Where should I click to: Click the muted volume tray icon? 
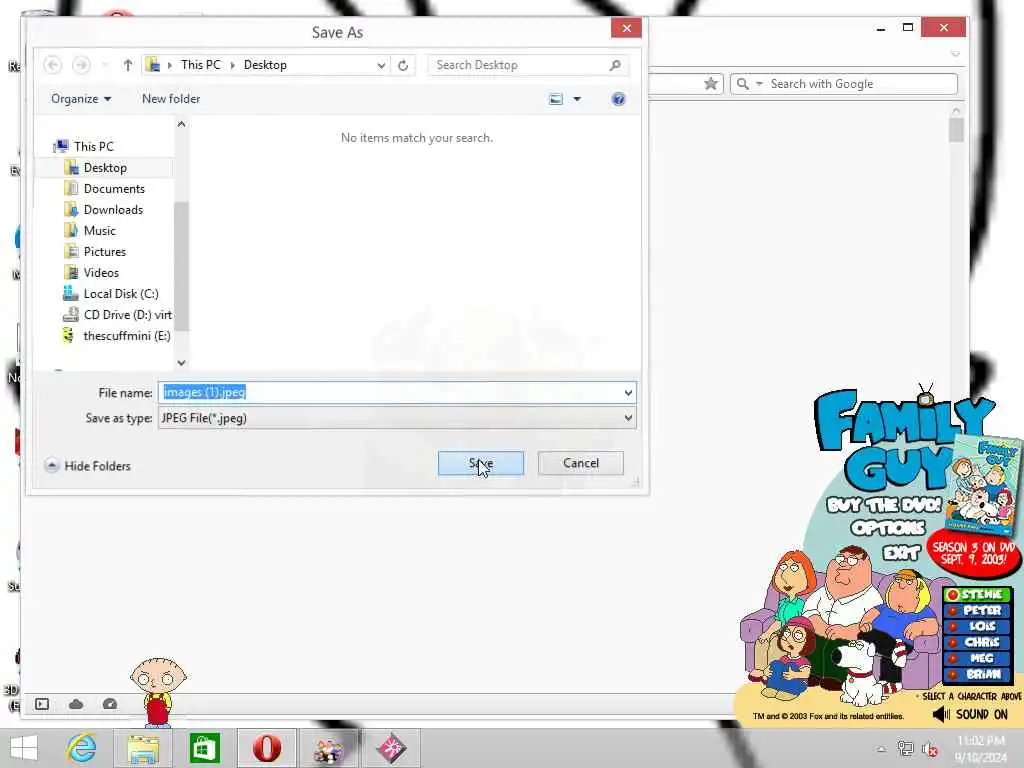[x=930, y=749]
